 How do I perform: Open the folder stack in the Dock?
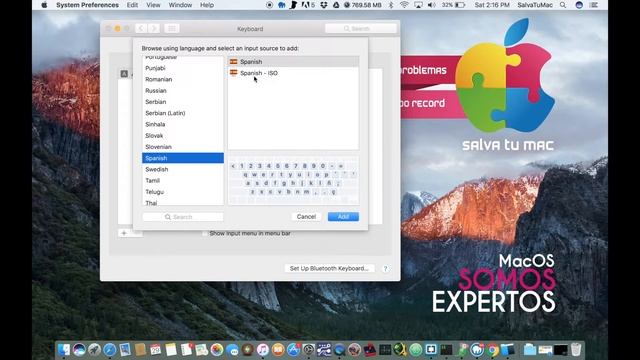[x=530, y=350]
